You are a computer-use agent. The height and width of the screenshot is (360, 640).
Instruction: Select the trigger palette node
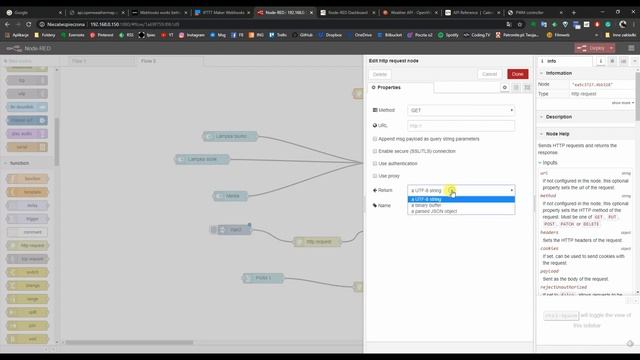(27, 219)
